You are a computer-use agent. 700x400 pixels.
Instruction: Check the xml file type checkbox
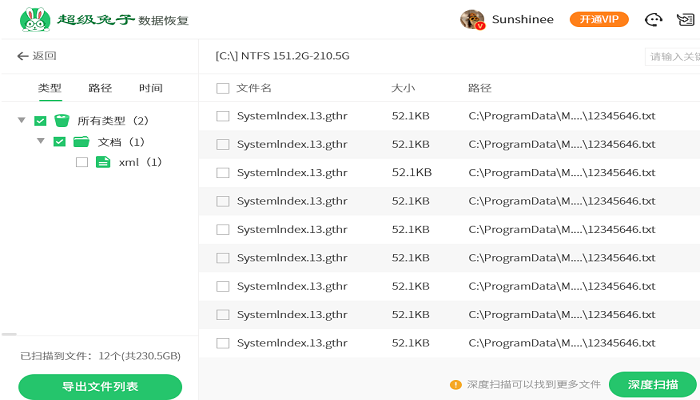pyautogui.click(x=82, y=162)
